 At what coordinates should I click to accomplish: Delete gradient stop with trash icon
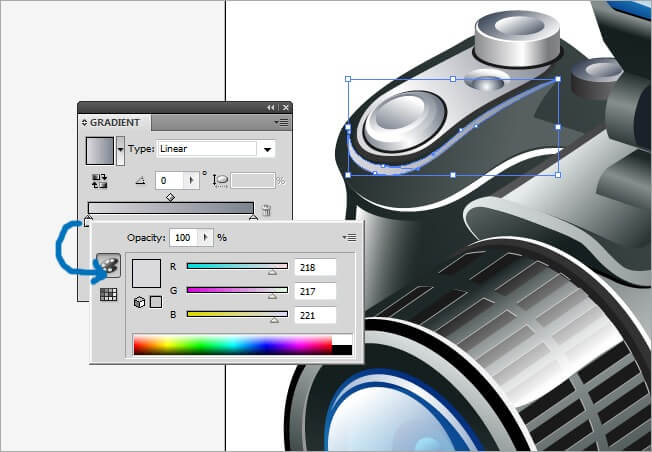[x=266, y=211]
